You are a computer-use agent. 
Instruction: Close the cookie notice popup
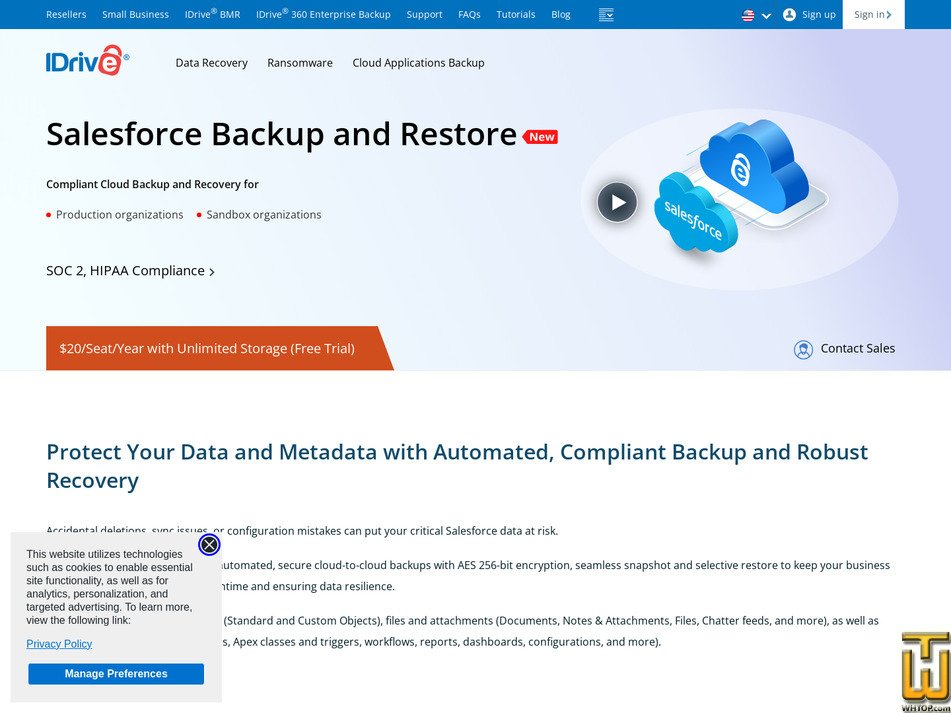[209, 545]
